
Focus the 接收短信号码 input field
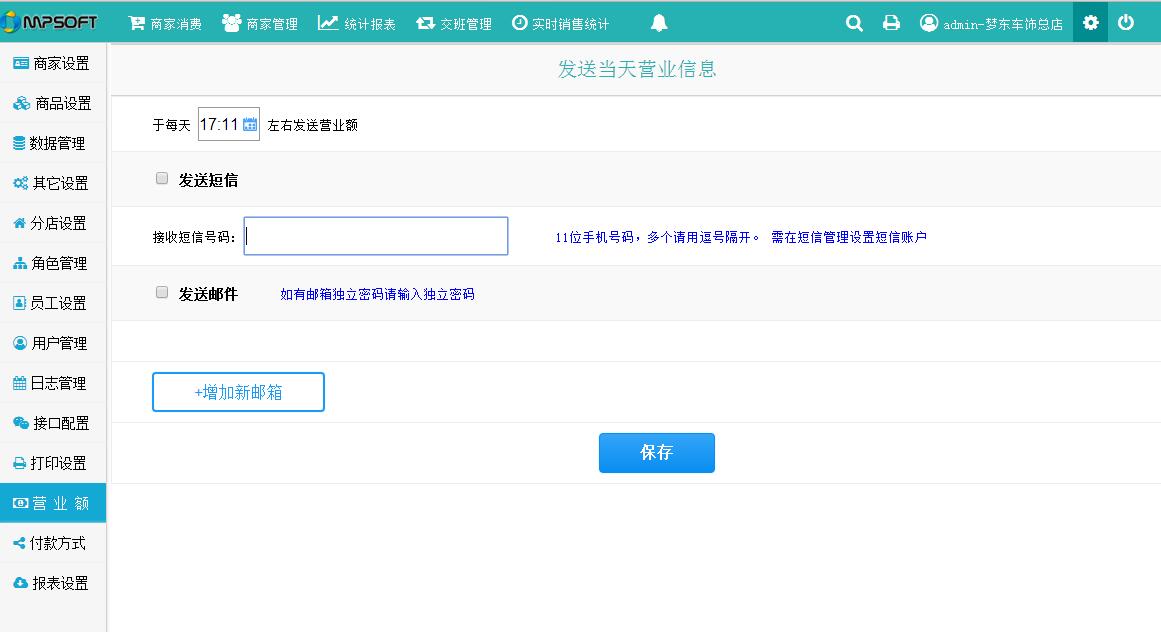pyautogui.click(x=376, y=236)
